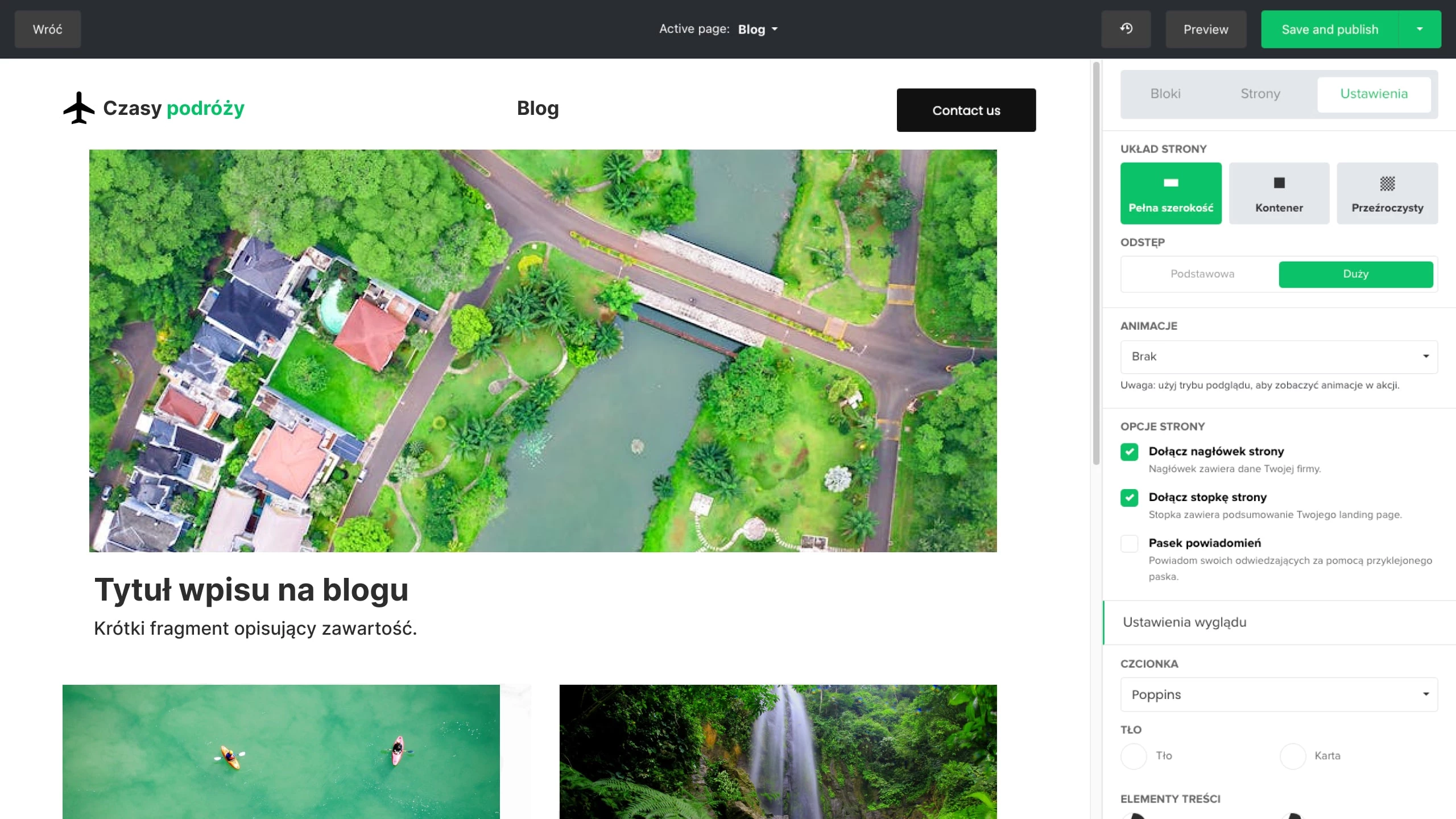Select Podstawowa spacing option
This screenshot has width=1456, height=819.
[1202, 274]
